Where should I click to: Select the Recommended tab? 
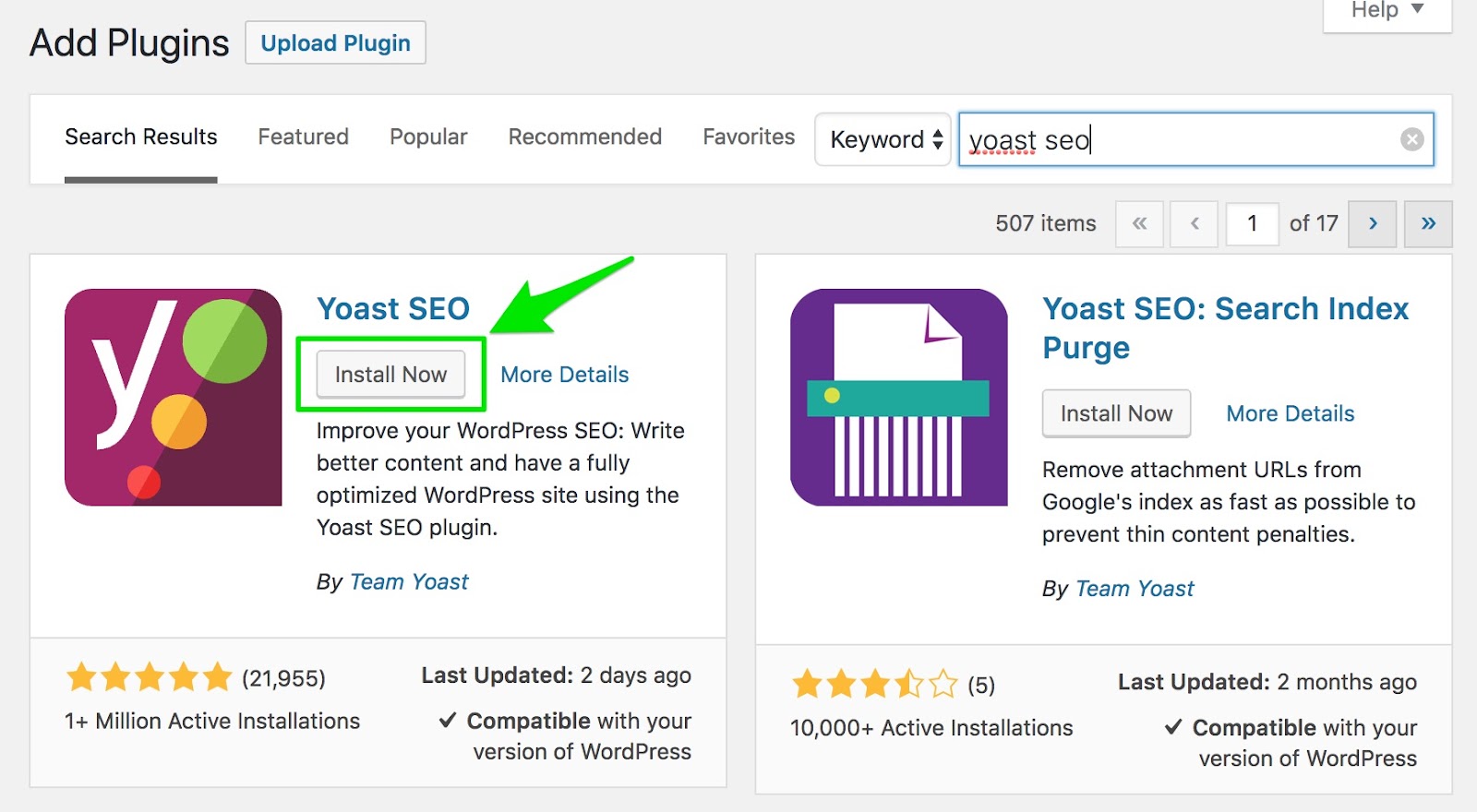(x=584, y=137)
